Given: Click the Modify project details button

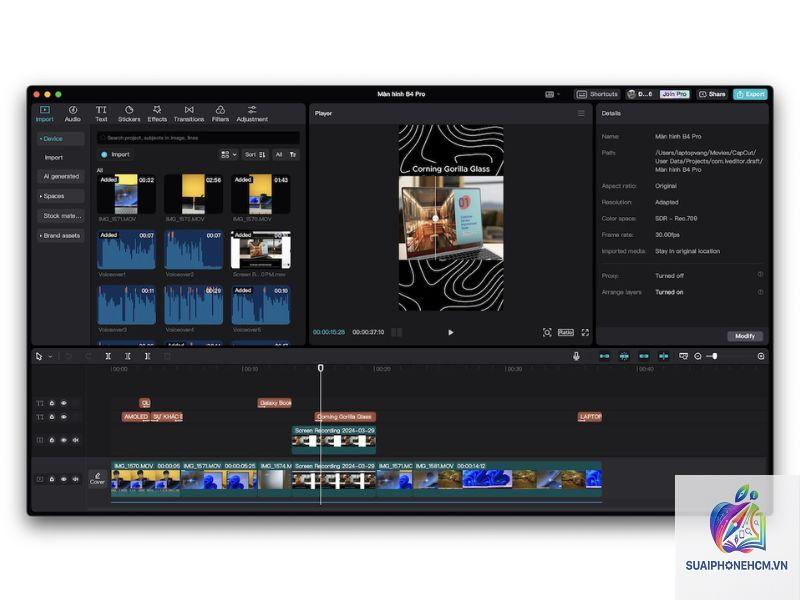Looking at the screenshot, I should [x=745, y=336].
